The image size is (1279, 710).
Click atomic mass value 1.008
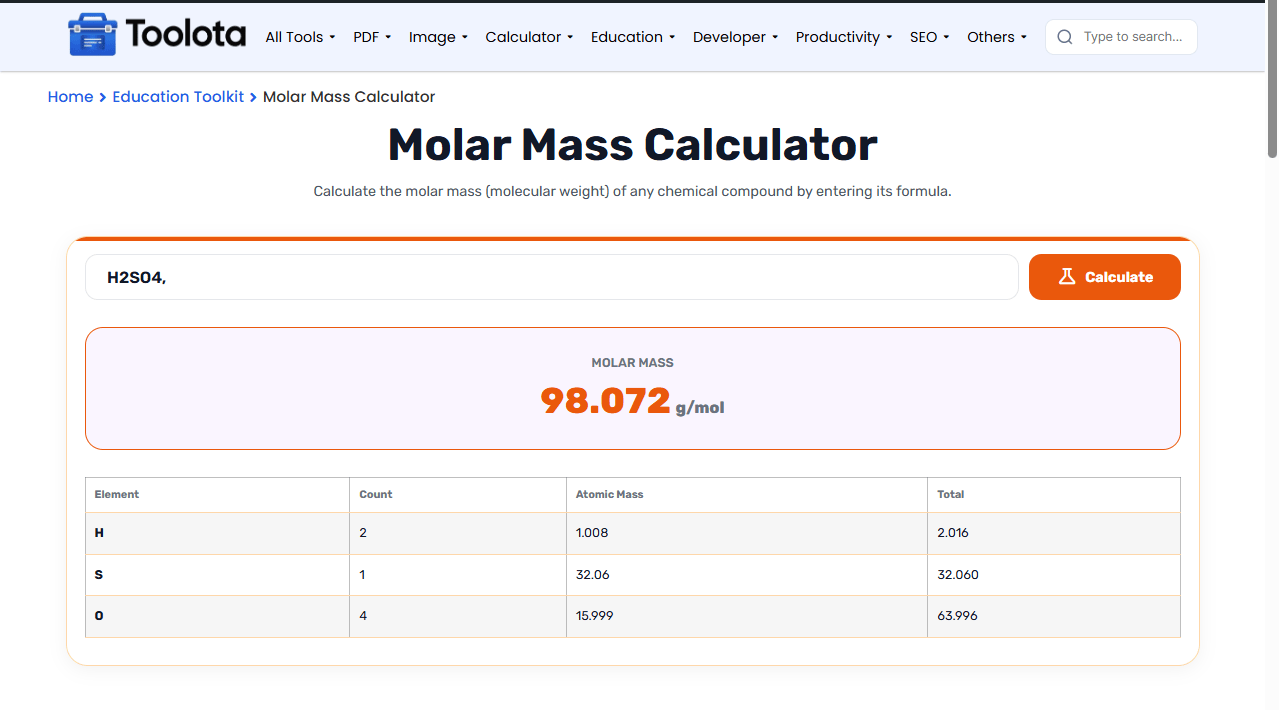[x=592, y=533]
